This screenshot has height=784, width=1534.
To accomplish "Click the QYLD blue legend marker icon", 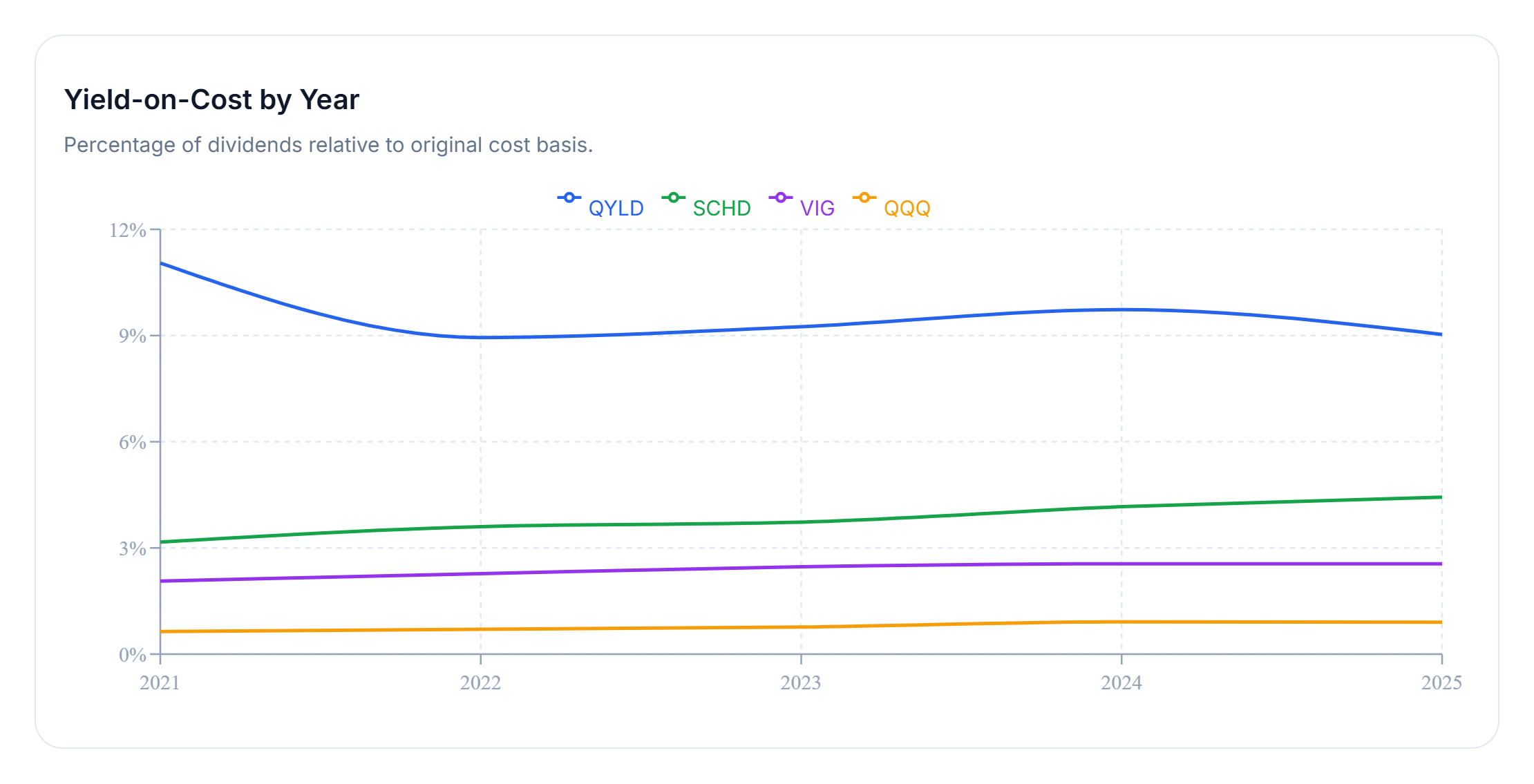I will (x=569, y=198).
